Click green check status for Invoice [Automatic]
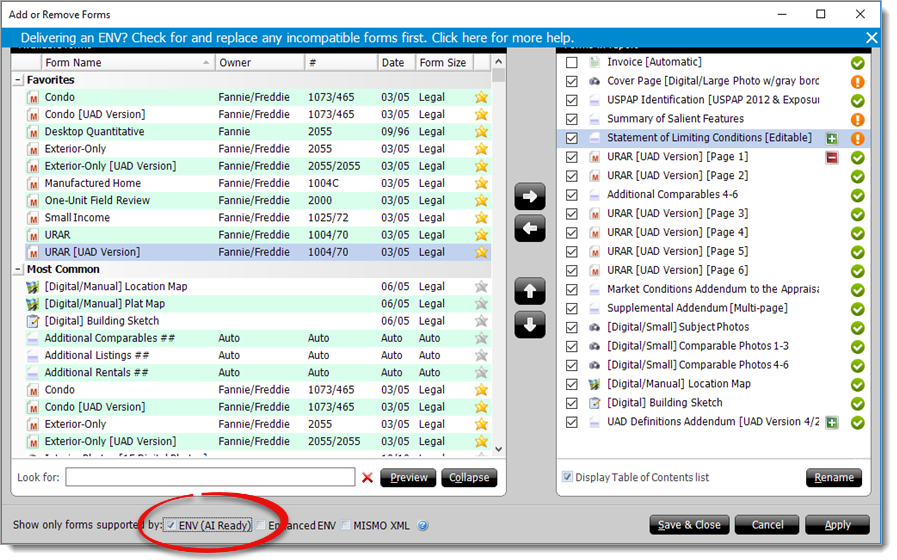This screenshot has width=897, height=560. tap(857, 63)
